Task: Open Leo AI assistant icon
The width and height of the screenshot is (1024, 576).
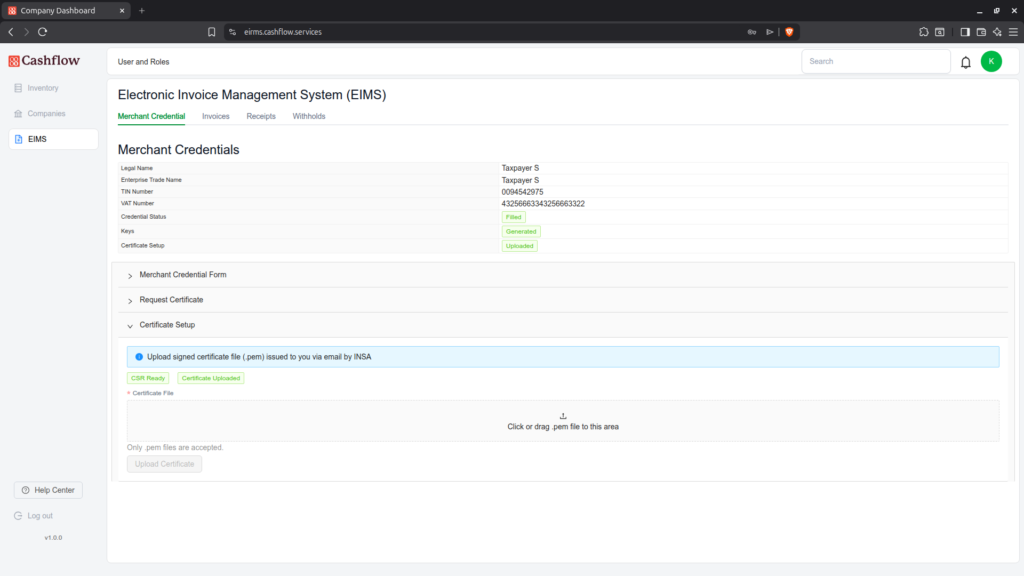Action: pyautogui.click(x=997, y=32)
